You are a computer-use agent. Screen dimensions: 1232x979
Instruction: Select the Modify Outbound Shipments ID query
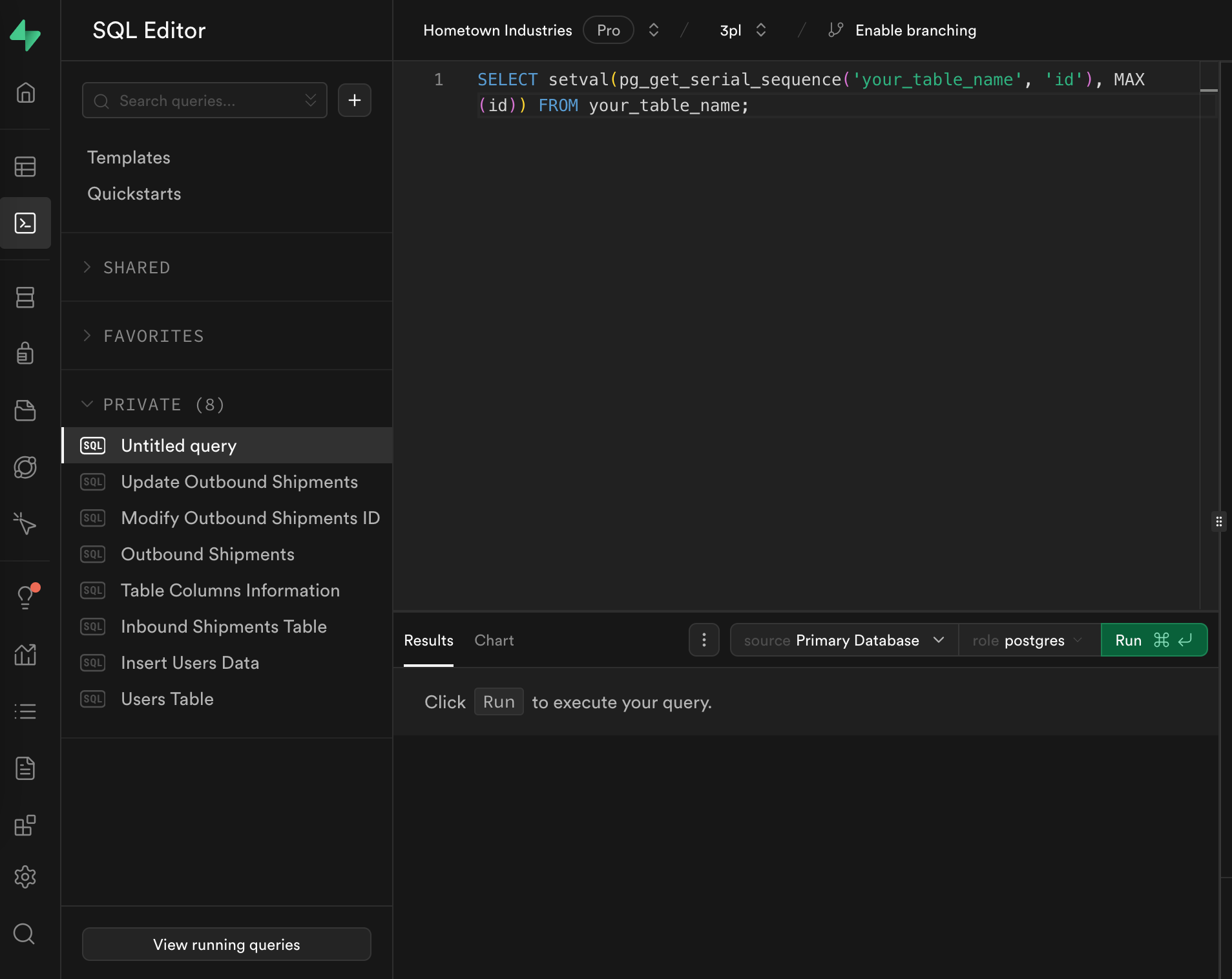coord(250,518)
